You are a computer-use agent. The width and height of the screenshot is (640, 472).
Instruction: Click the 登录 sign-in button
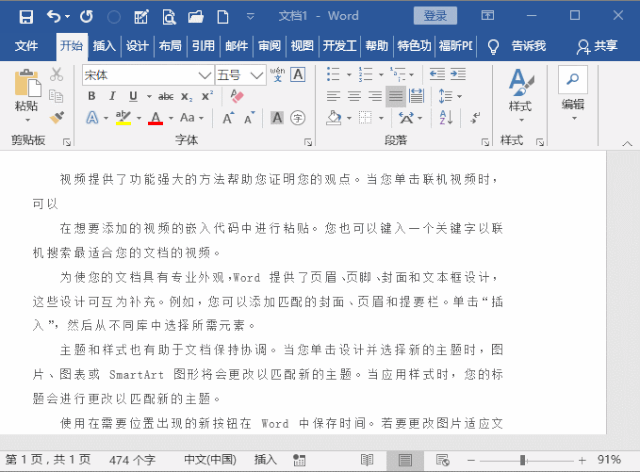coord(435,16)
